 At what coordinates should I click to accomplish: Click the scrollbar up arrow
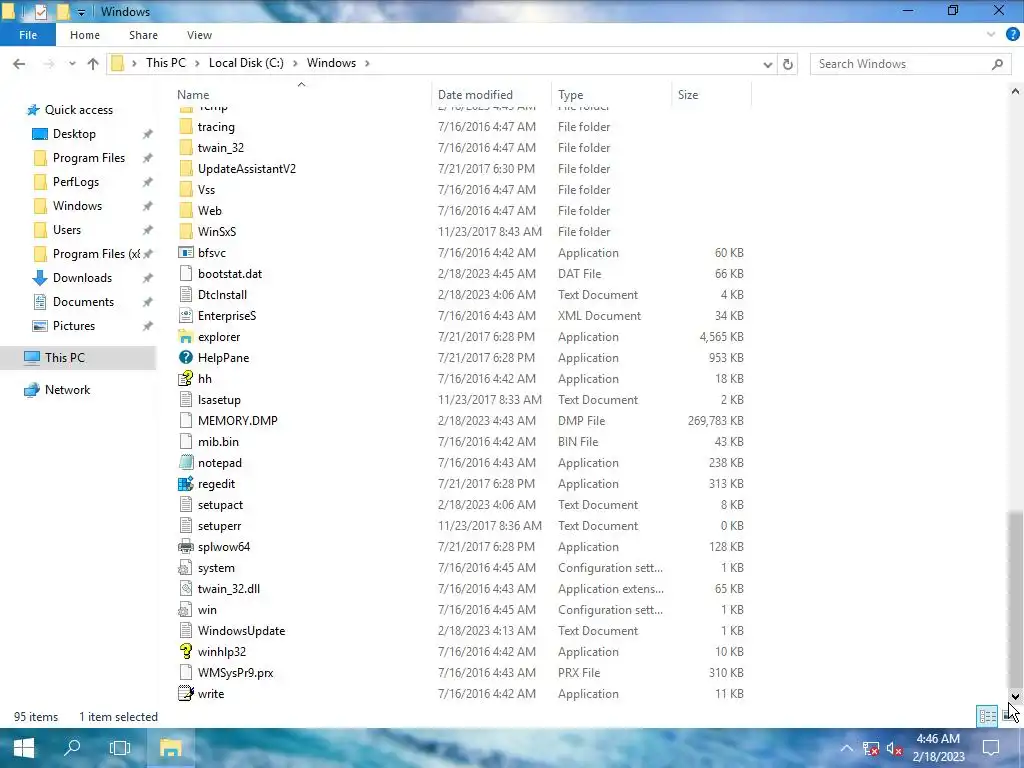pos(1015,91)
